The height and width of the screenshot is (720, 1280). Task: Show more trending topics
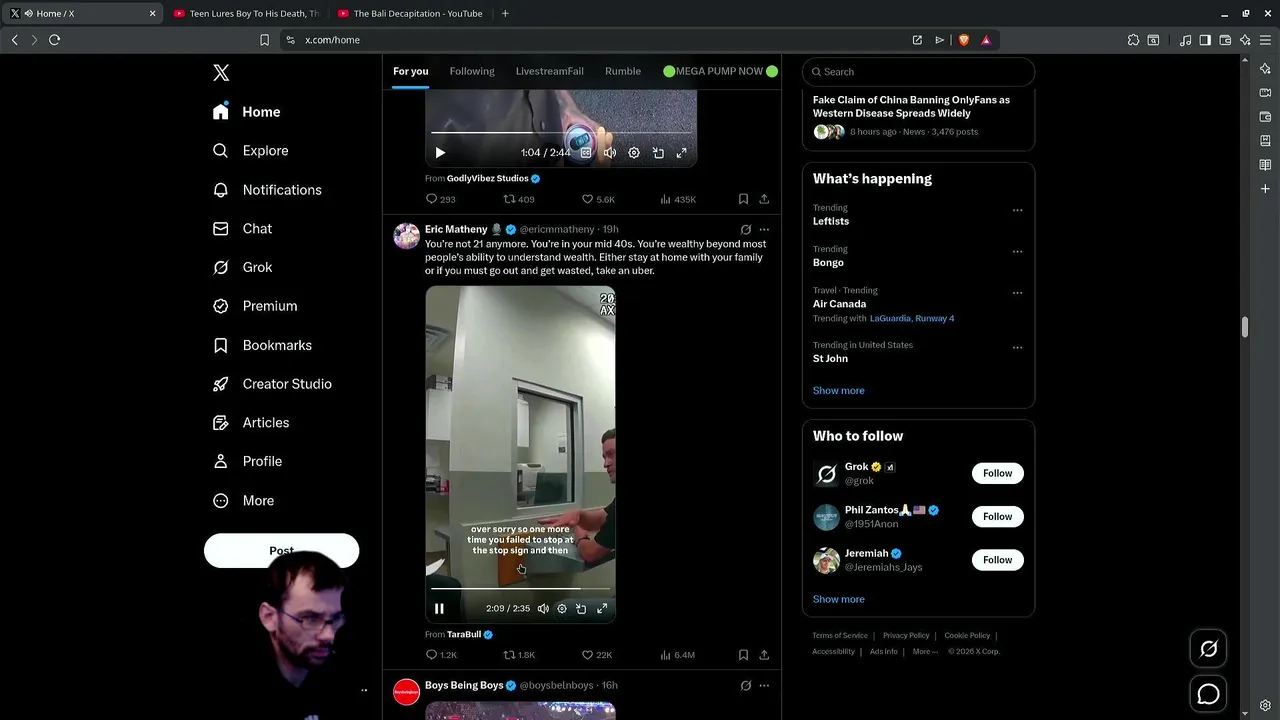point(838,391)
